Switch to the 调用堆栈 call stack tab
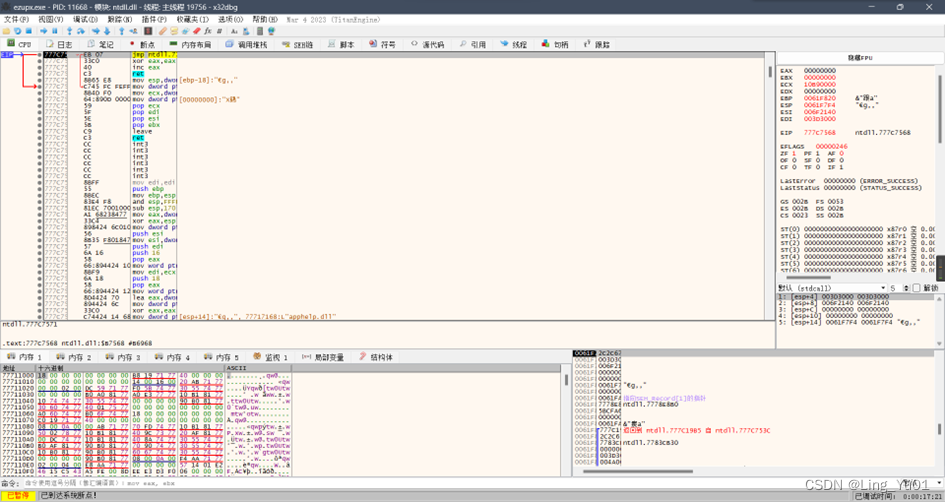 (x=247, y=44)
